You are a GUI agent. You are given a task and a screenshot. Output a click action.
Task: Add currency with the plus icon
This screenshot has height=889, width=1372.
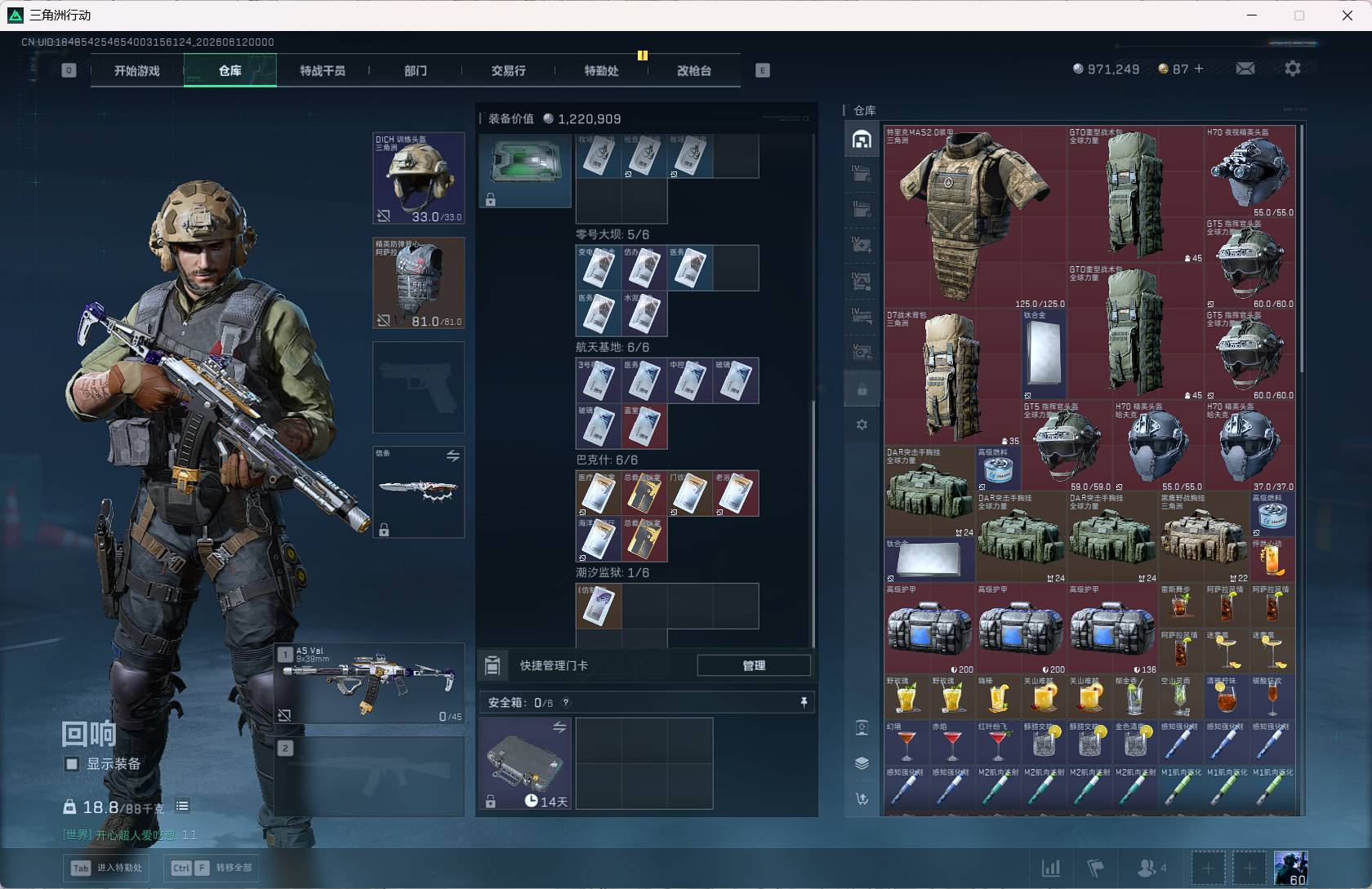(x=1199, y=69)
